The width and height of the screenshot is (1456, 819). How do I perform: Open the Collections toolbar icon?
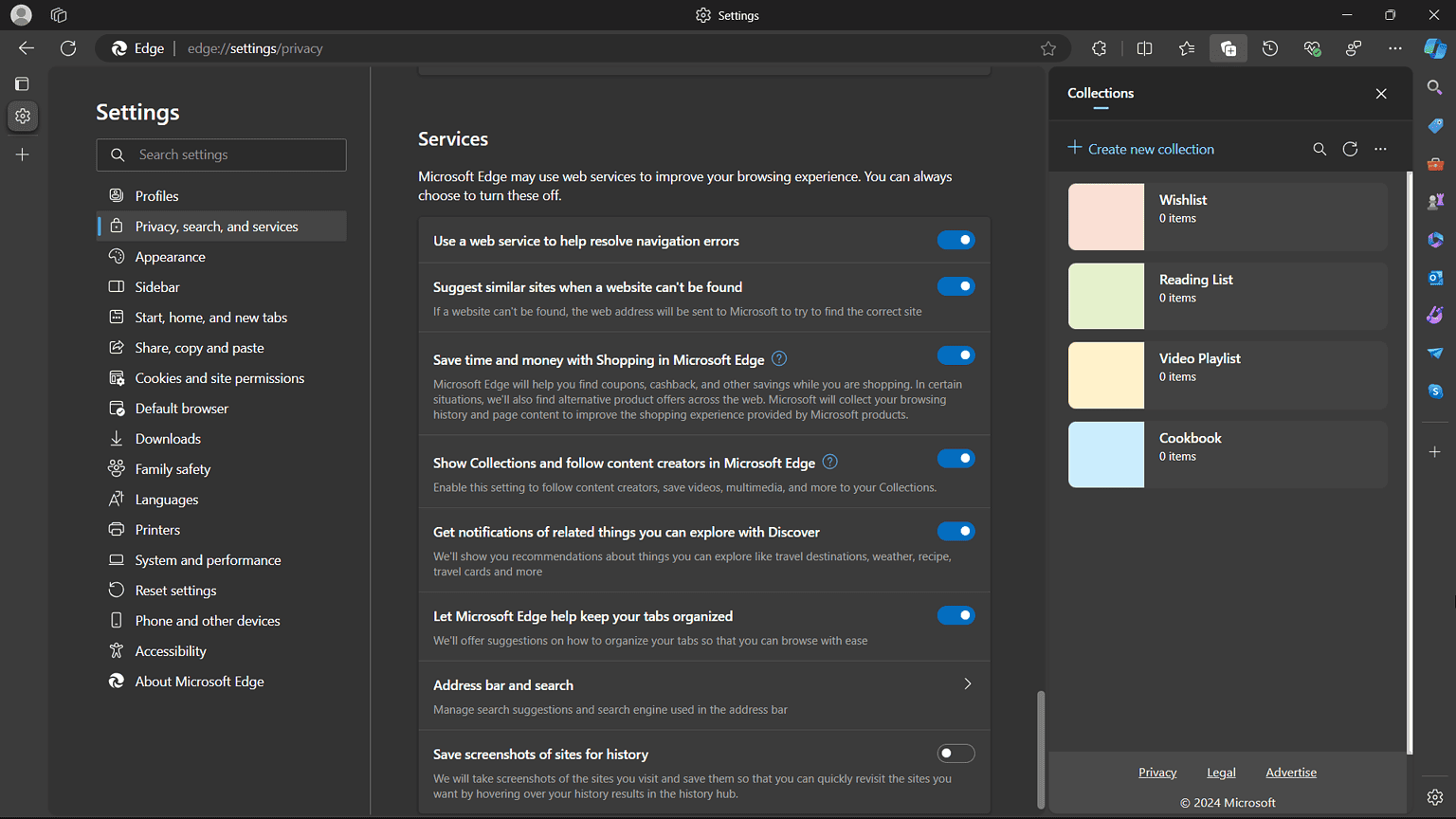coord(1228,48)
